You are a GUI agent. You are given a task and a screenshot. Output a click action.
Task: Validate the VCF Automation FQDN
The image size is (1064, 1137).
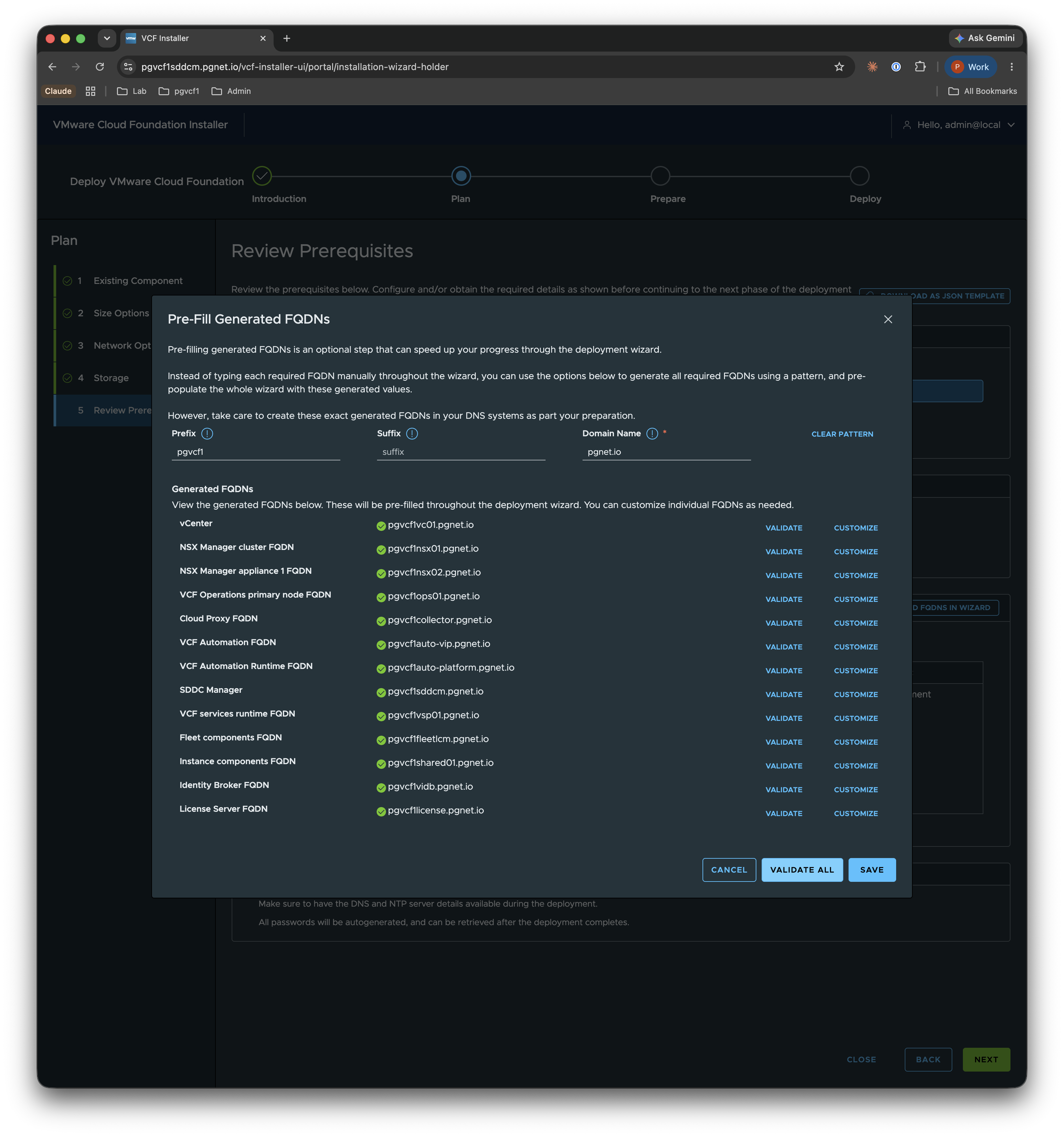(784, 647)
